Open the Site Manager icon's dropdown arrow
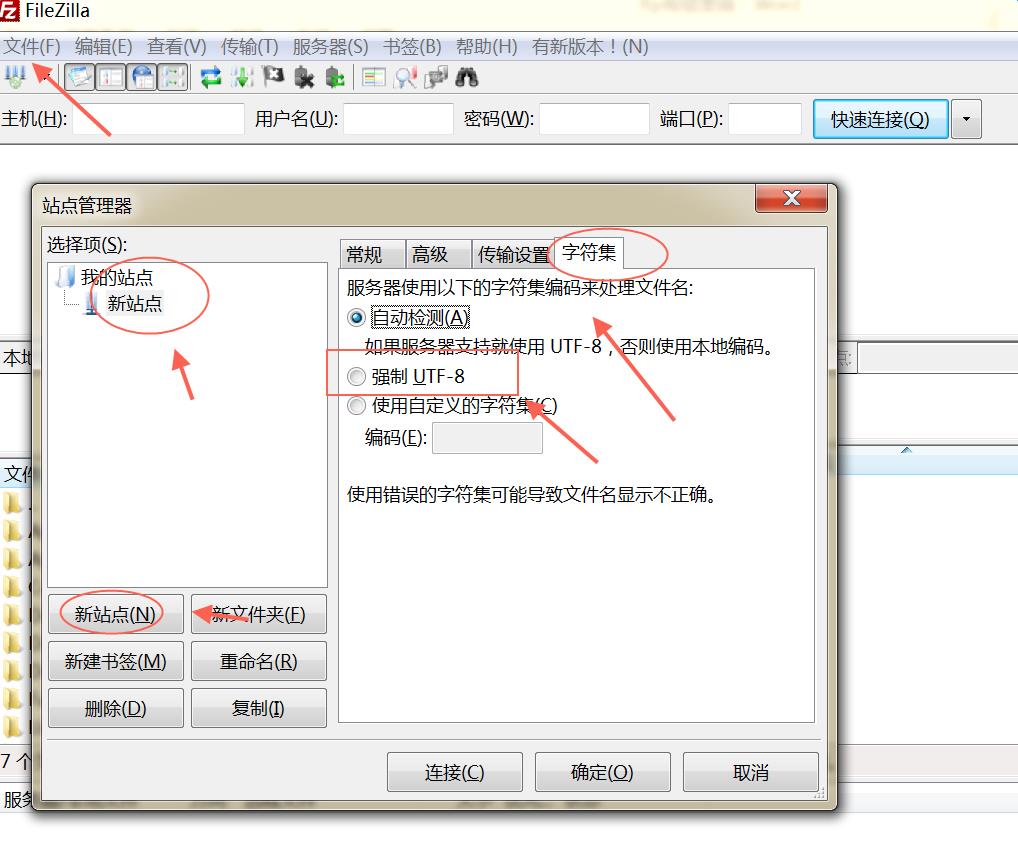1018x856 pixels. 43,77
